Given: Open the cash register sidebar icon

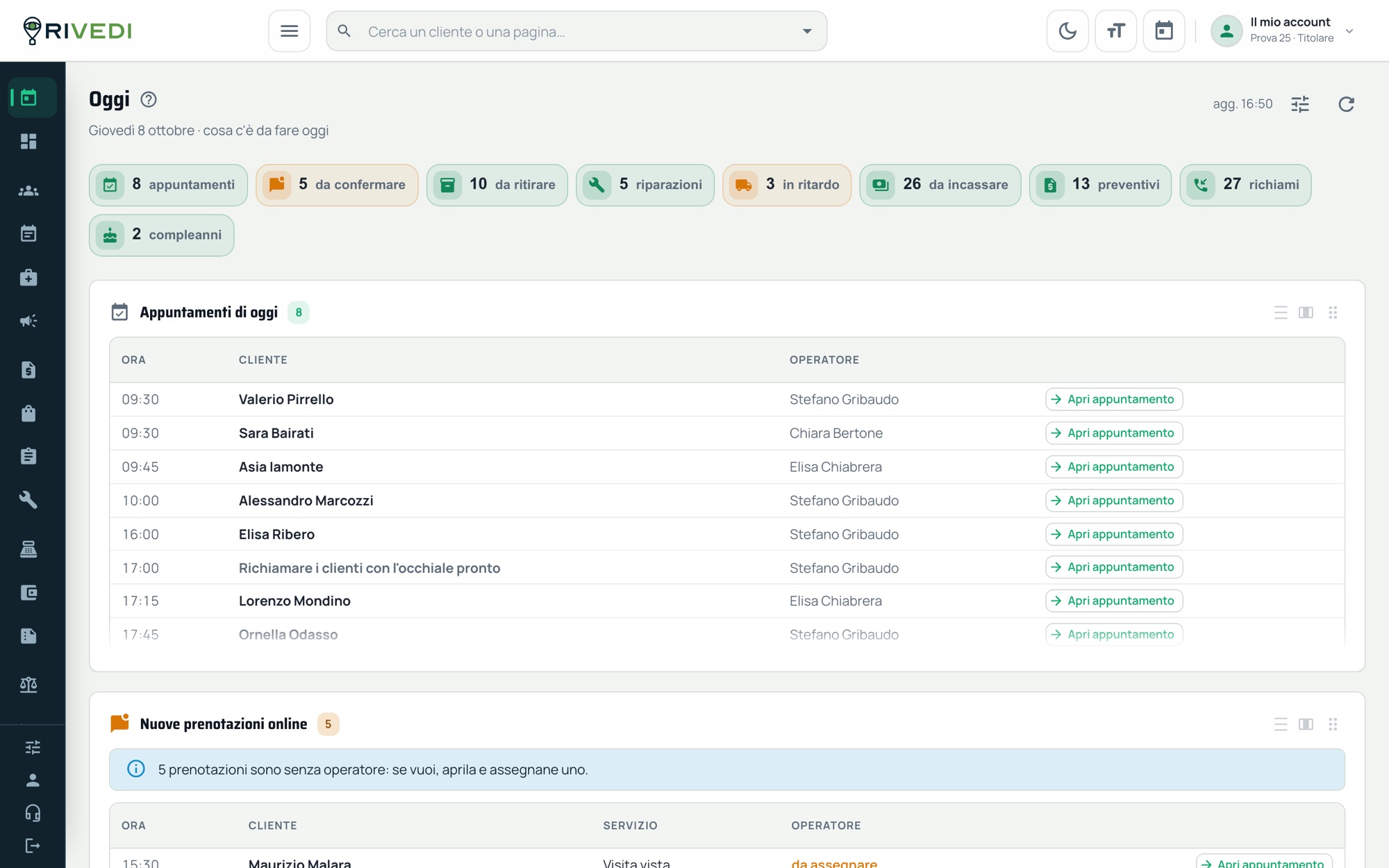Looking at the screenshot, I should click(28, 549).
